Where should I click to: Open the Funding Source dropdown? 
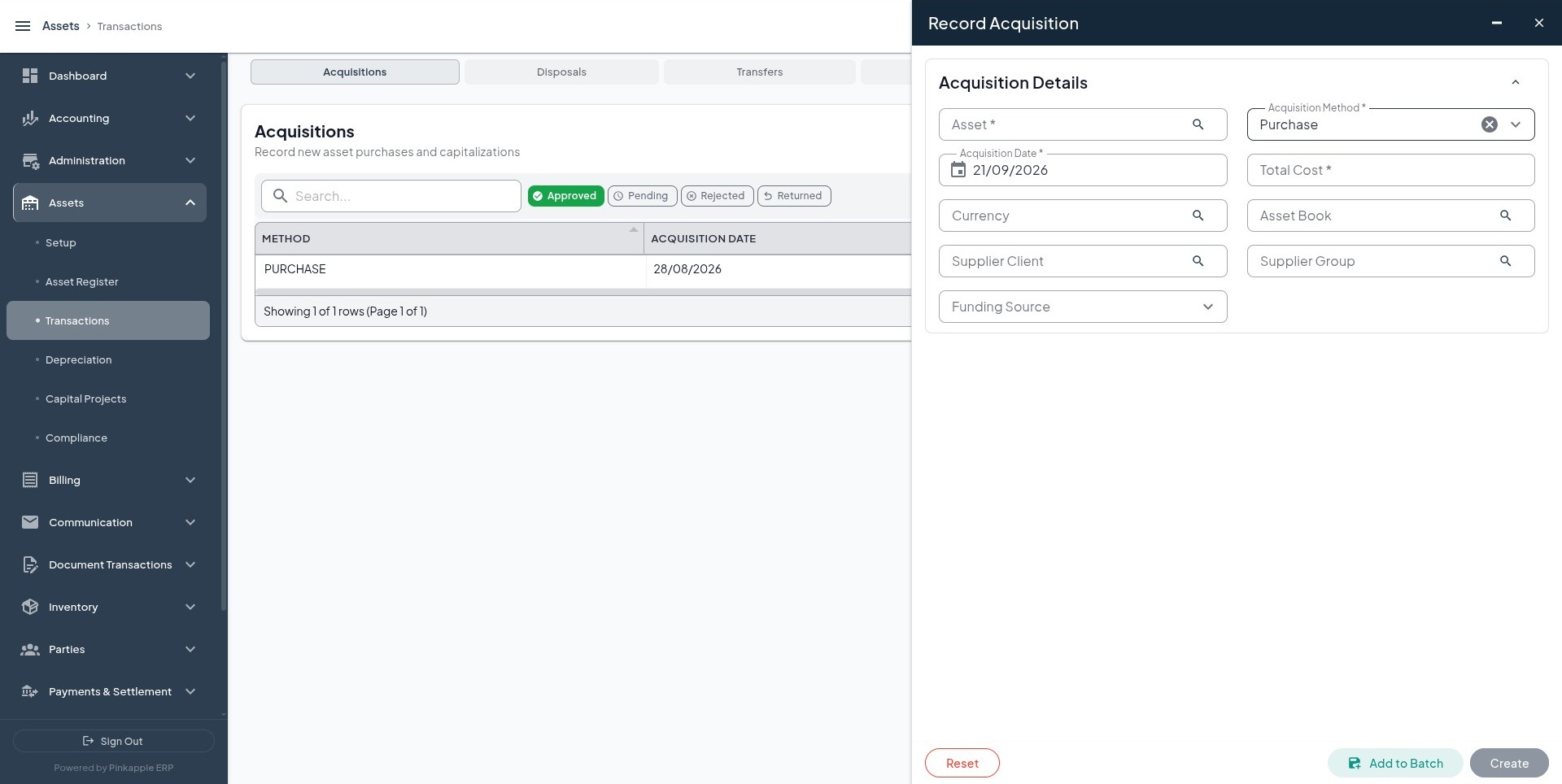tap(1082, 307)
